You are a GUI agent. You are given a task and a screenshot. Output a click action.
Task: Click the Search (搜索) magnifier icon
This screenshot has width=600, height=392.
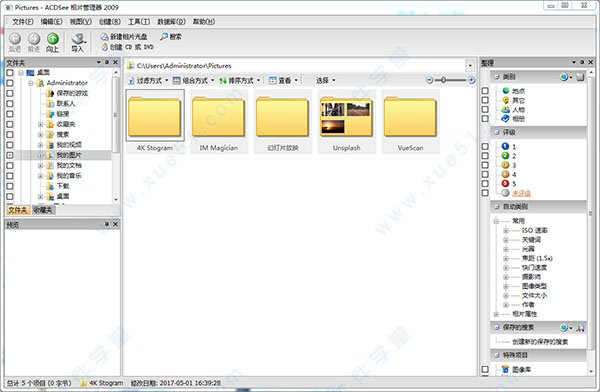[x=164, y=37]
